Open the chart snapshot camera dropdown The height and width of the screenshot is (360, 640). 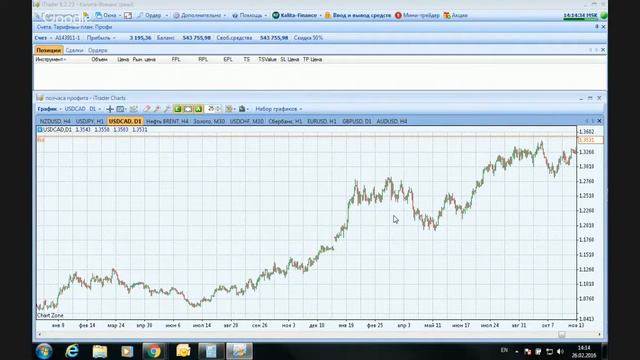click(x=244, y=109)
